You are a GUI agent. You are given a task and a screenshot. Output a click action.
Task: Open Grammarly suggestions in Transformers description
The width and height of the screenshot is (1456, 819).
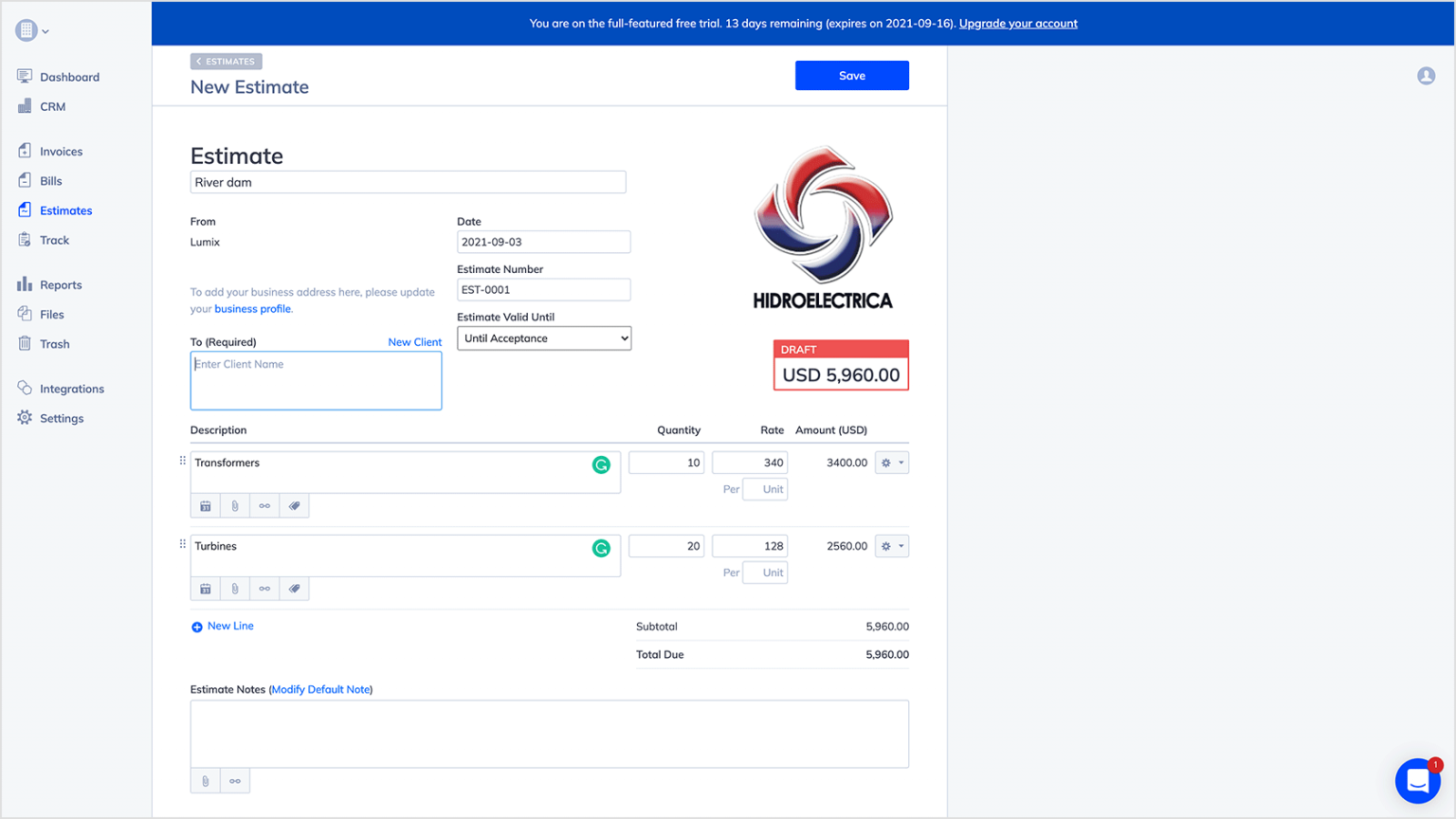602,467
